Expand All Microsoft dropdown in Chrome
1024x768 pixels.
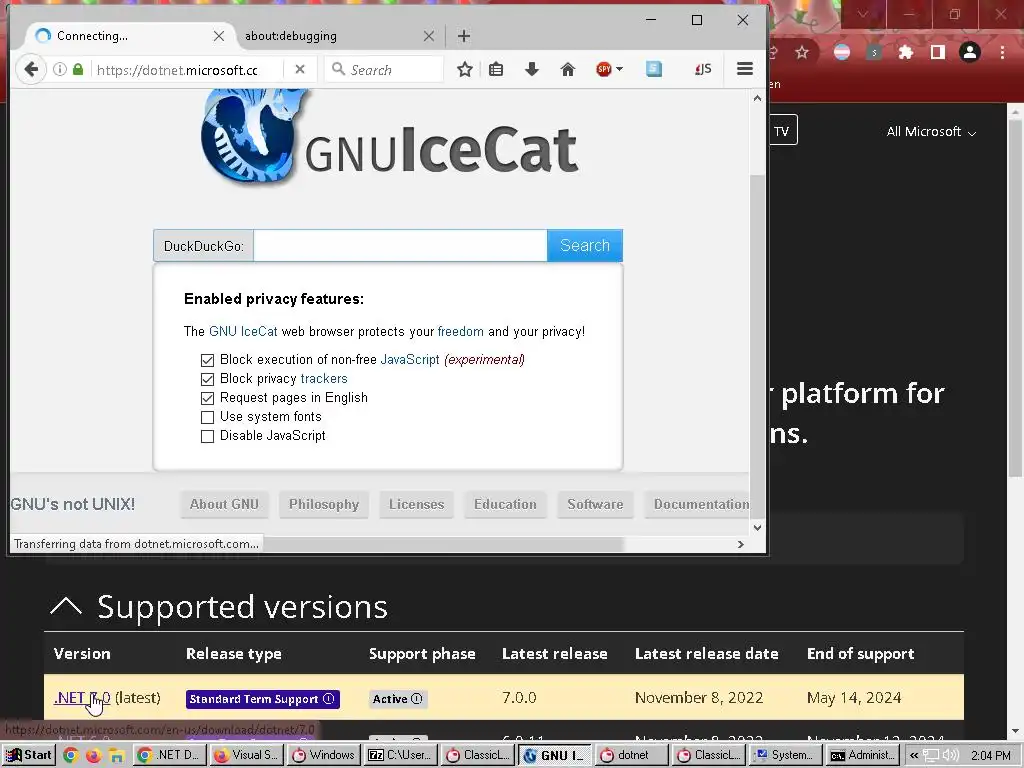(x=931, y=132)
